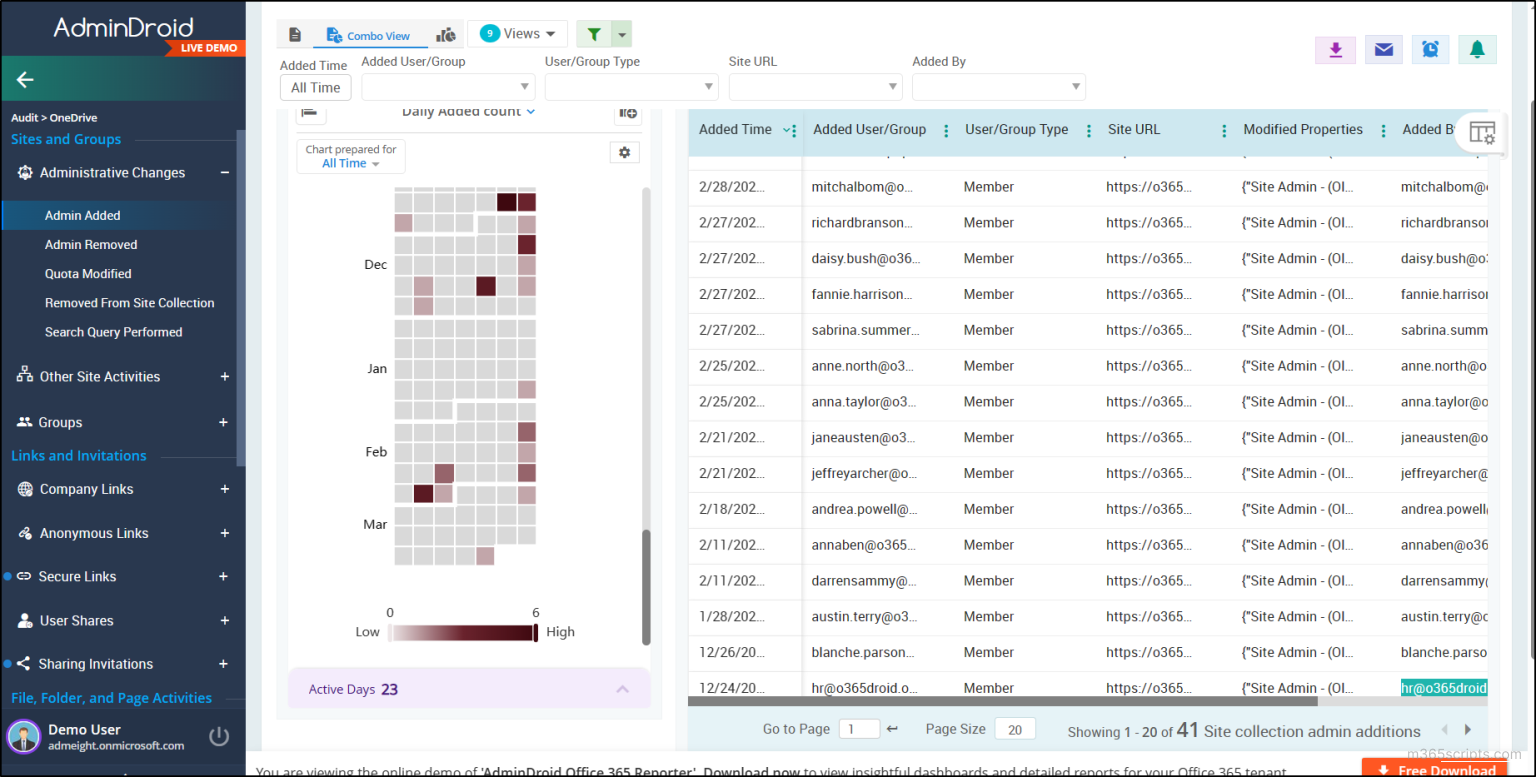Click the Low-High heatmap intensity legend

pos(462,631)
